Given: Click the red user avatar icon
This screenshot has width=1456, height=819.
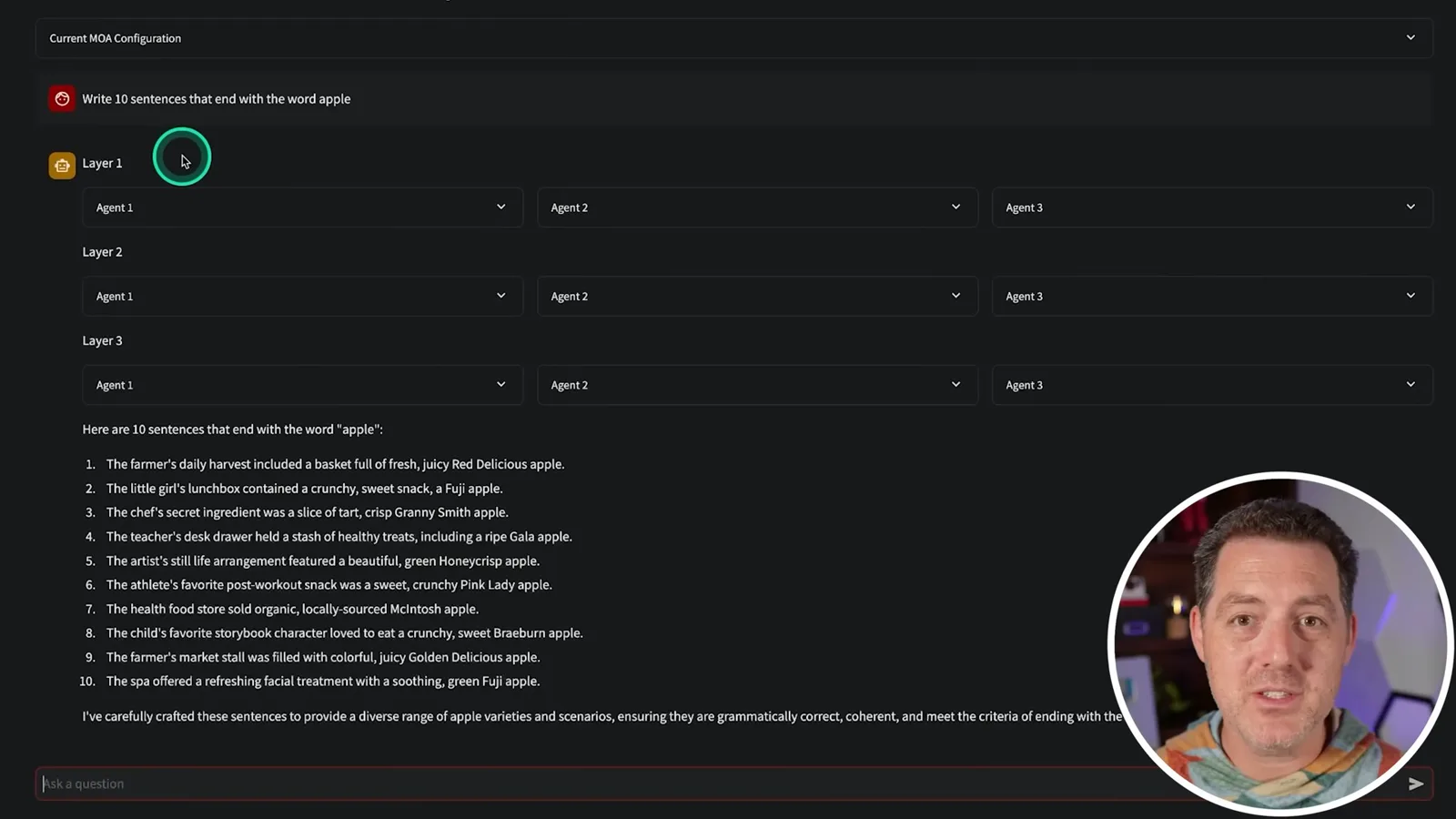Looking at the screenshot, I should [x=62, y=98].
